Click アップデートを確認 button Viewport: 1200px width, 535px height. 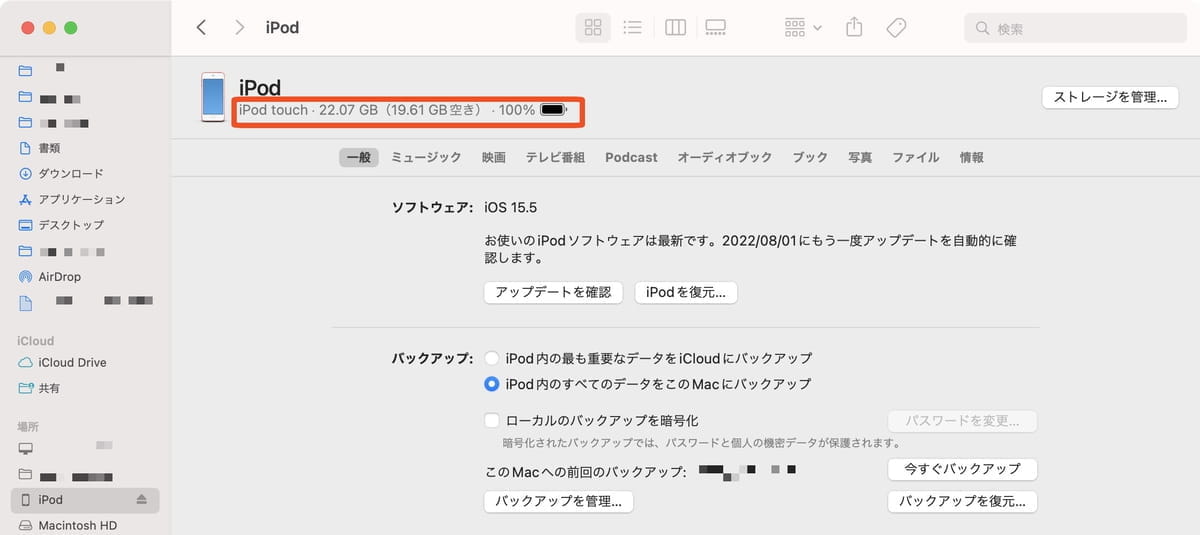(x=553, y=292)
